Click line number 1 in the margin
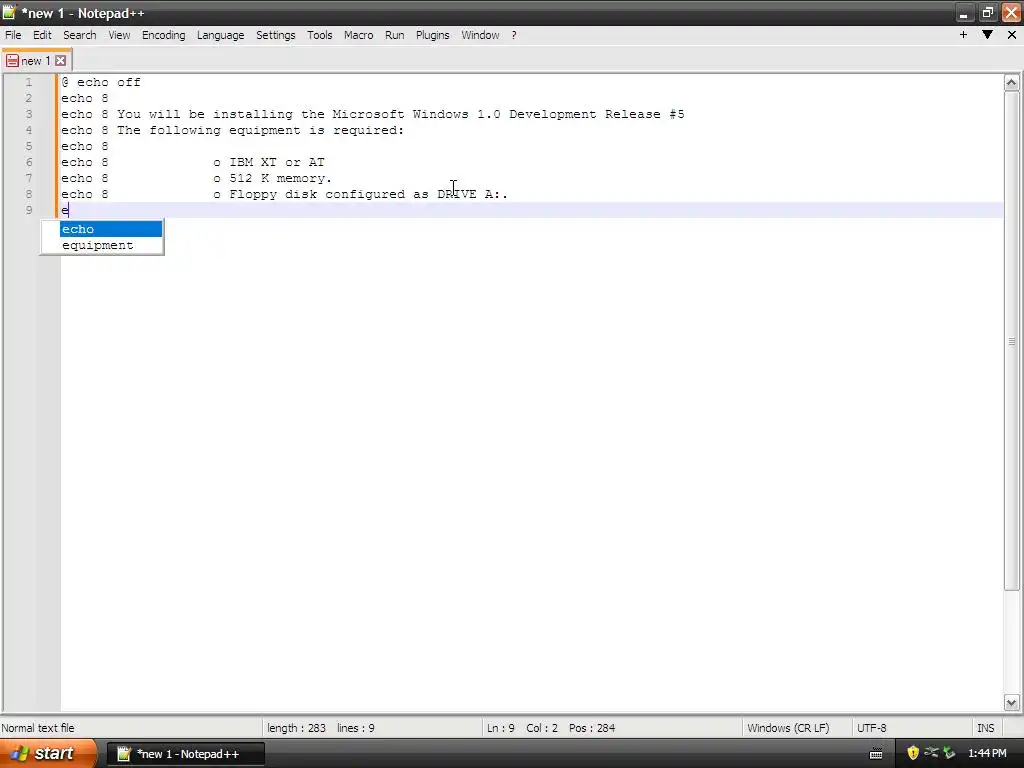This screenshot has width=1024, height=768. click(29, 82)
